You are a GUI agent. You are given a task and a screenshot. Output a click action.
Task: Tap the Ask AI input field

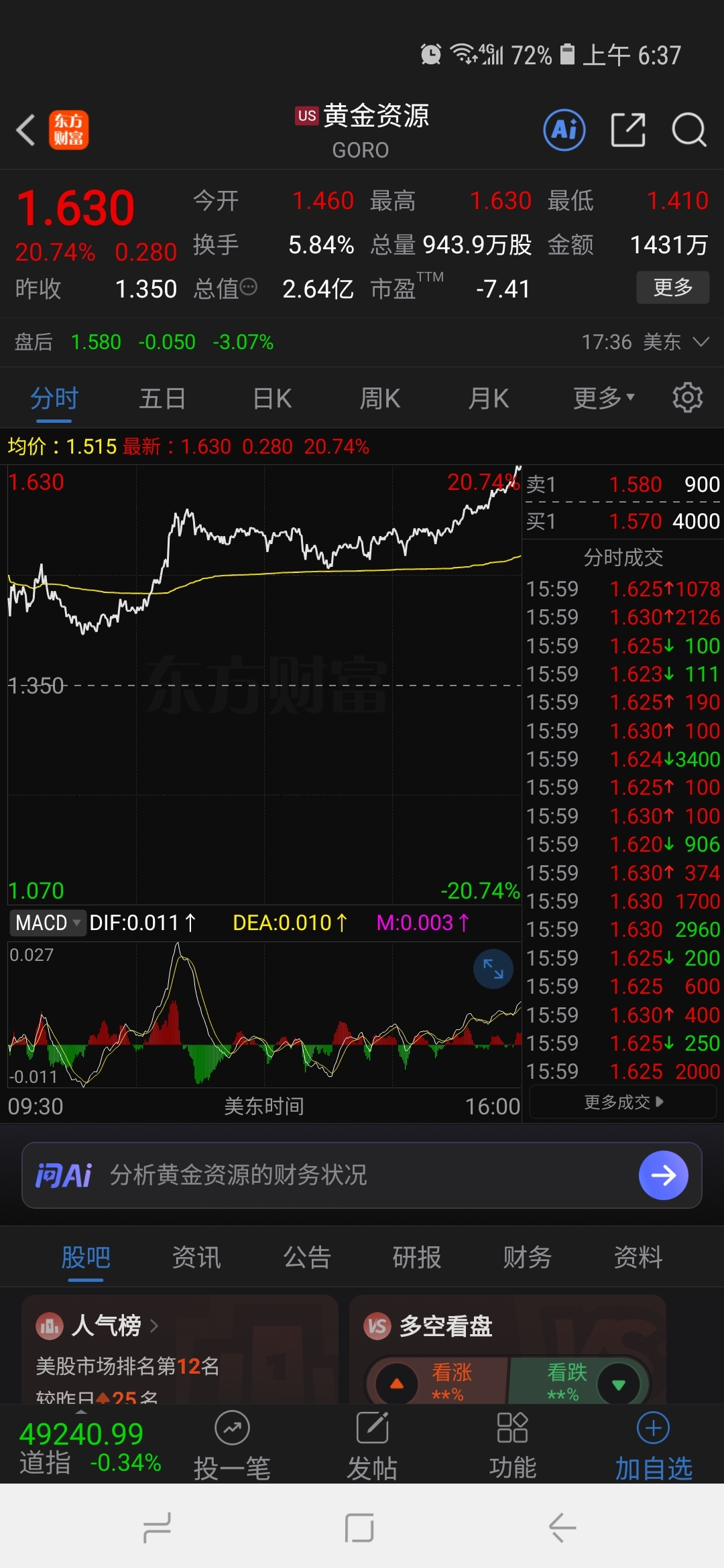362,1175
